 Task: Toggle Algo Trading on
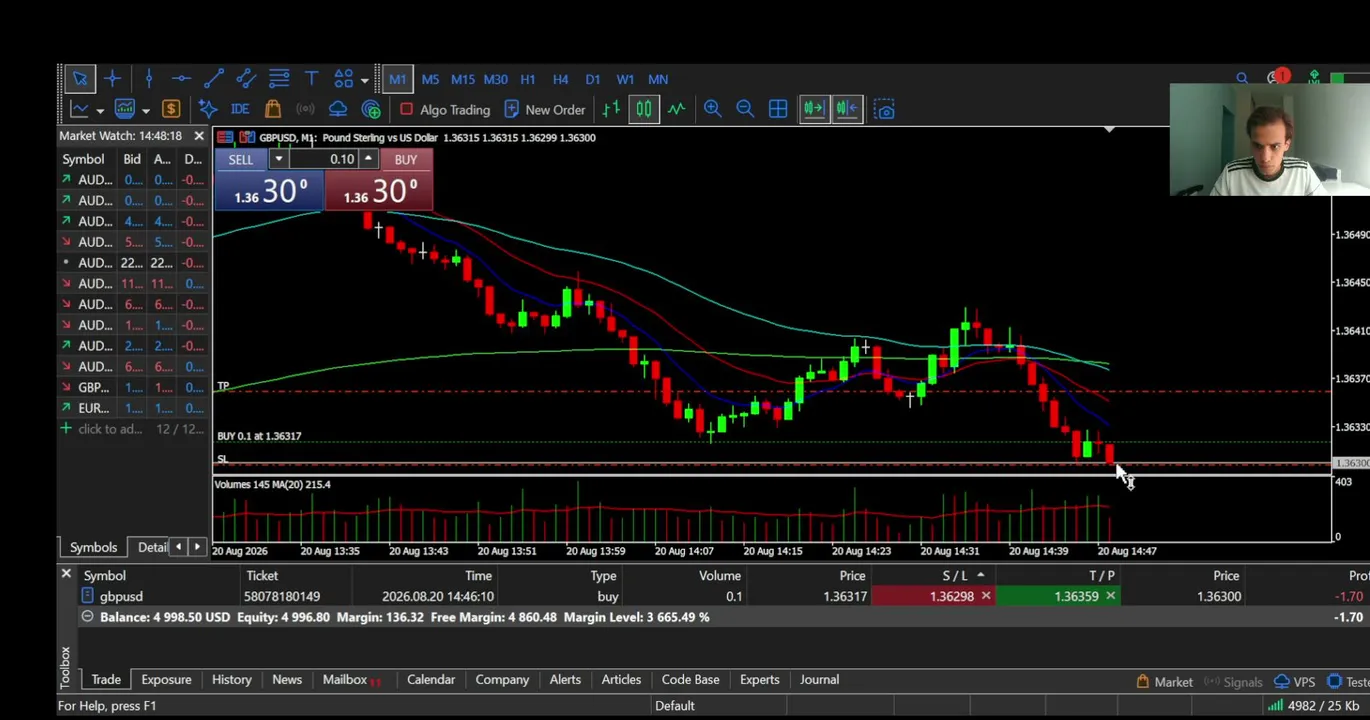tap(445, 110)
